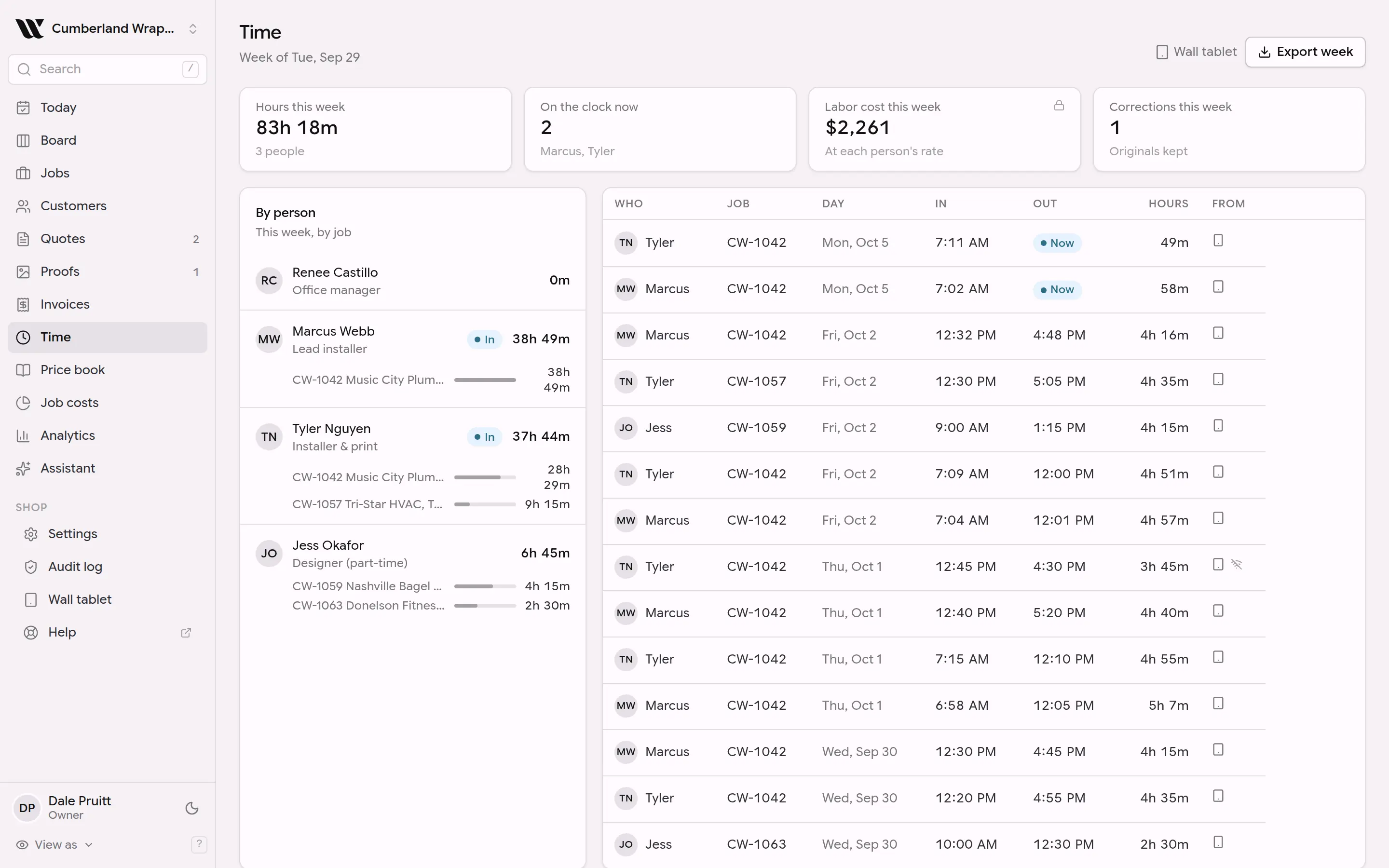Click Marcus Webb's CW-1042 progress bar

click(485, 380)
